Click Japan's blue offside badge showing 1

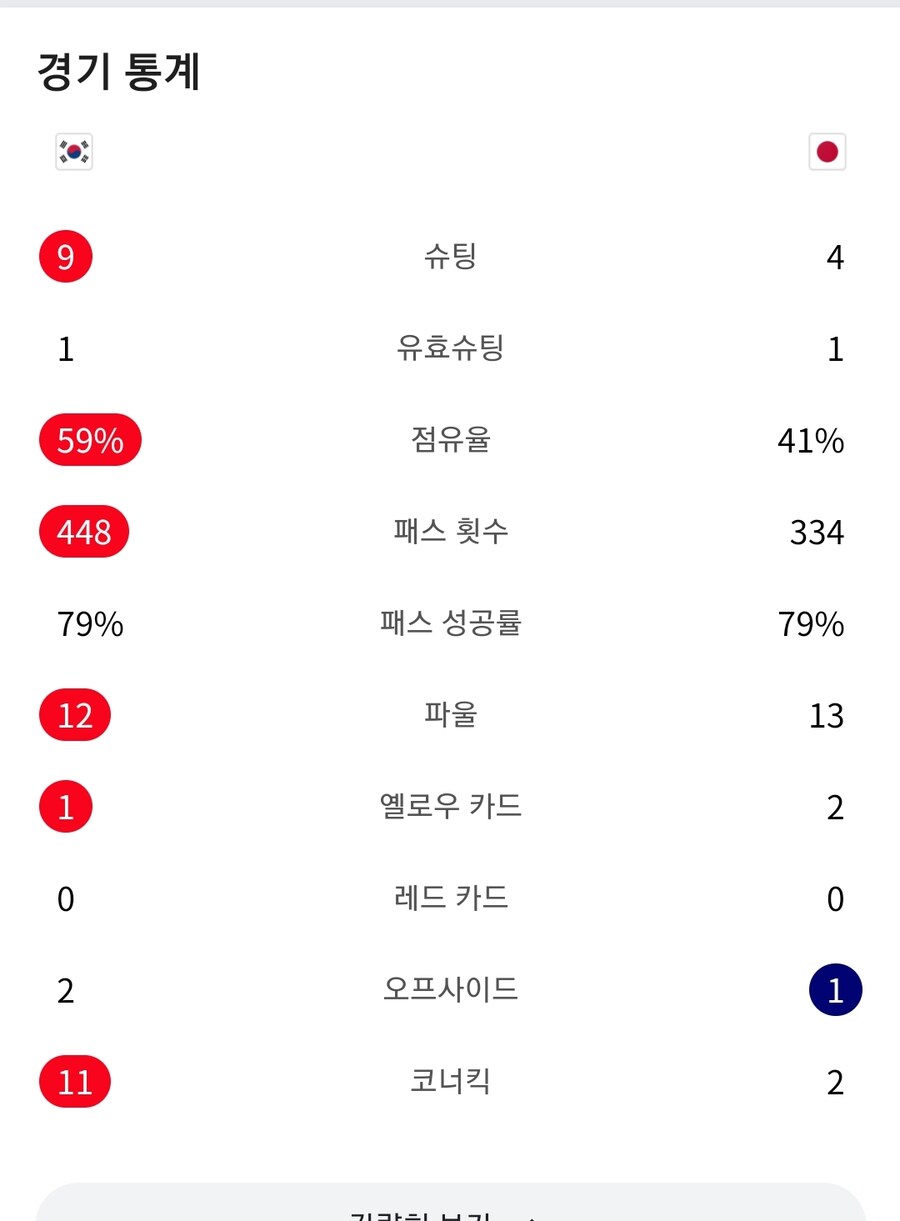tap(835, 989)
